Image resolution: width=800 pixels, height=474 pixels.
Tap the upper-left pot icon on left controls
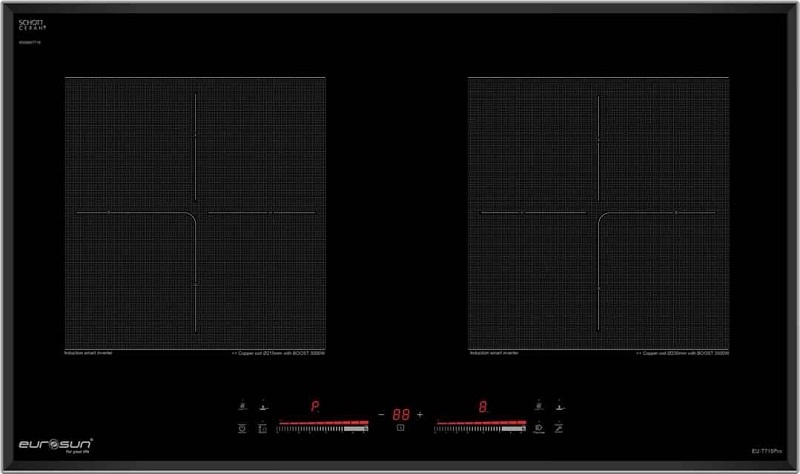[243, 407]
